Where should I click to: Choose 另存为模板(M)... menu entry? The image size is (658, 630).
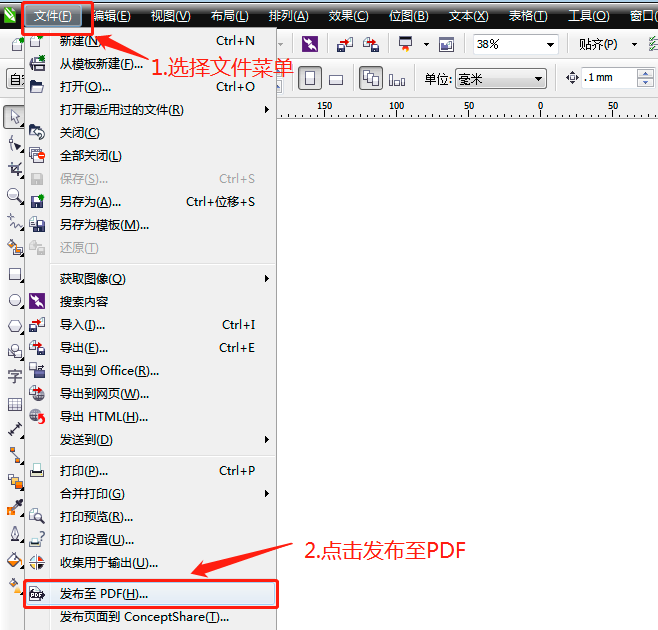[x=151, y=225]
